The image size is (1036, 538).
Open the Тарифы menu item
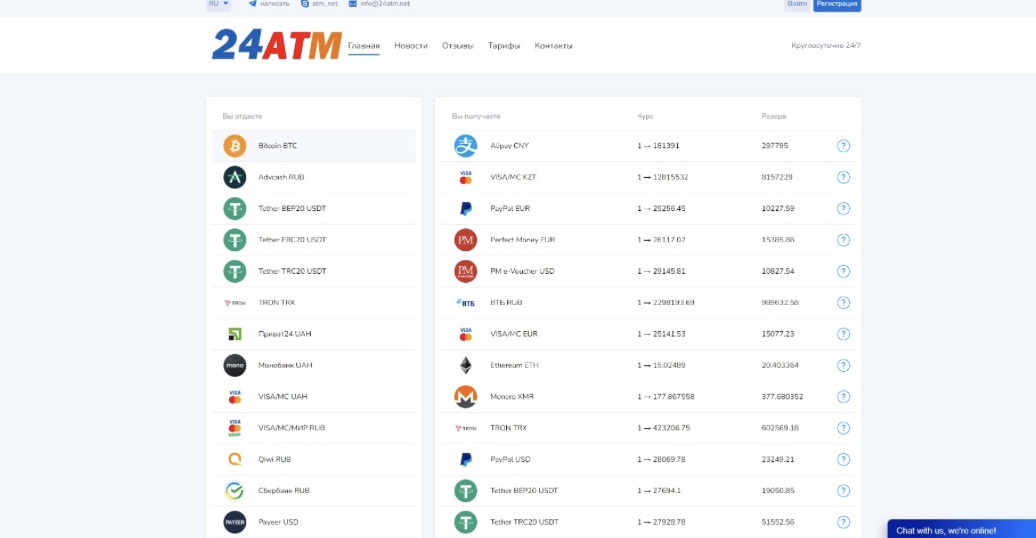504,46
